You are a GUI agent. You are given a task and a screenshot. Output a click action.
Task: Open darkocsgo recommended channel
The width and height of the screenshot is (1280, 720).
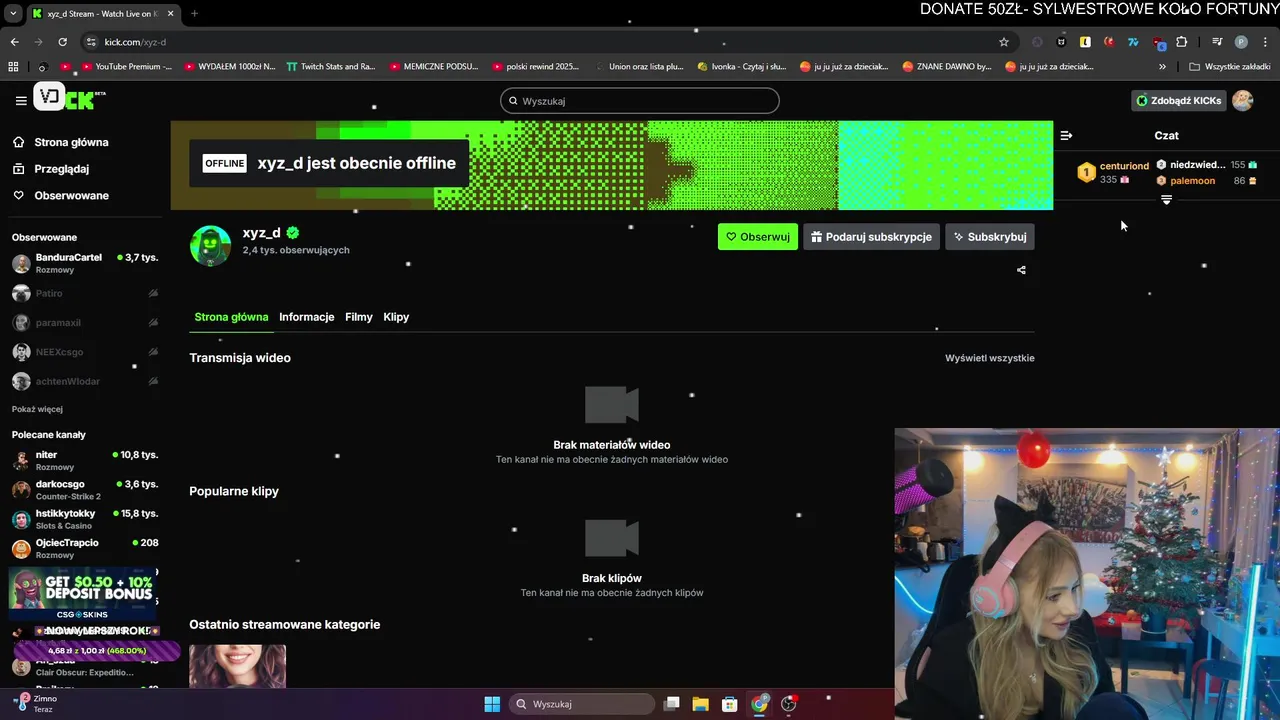pyautogui.click(x=85, y=490)
